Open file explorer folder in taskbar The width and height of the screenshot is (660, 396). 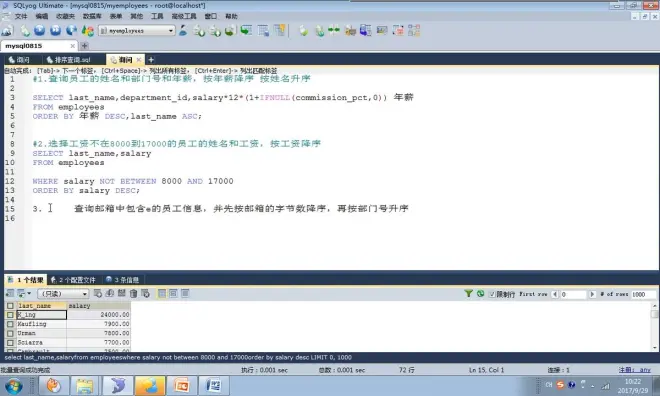coord(85,385)
